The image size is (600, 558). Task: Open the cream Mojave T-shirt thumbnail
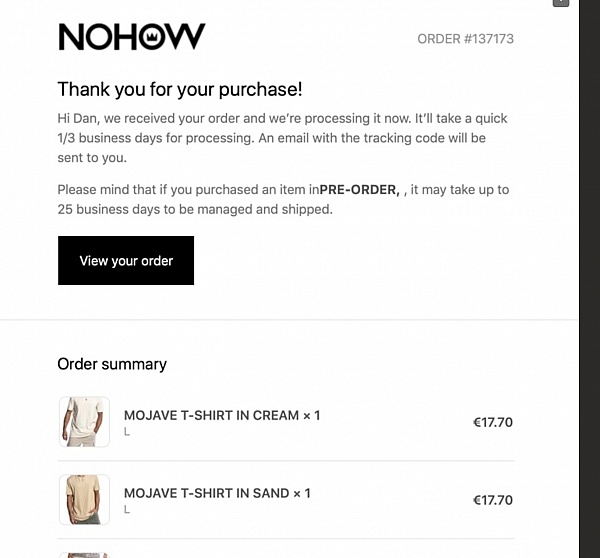click(84, 421)
